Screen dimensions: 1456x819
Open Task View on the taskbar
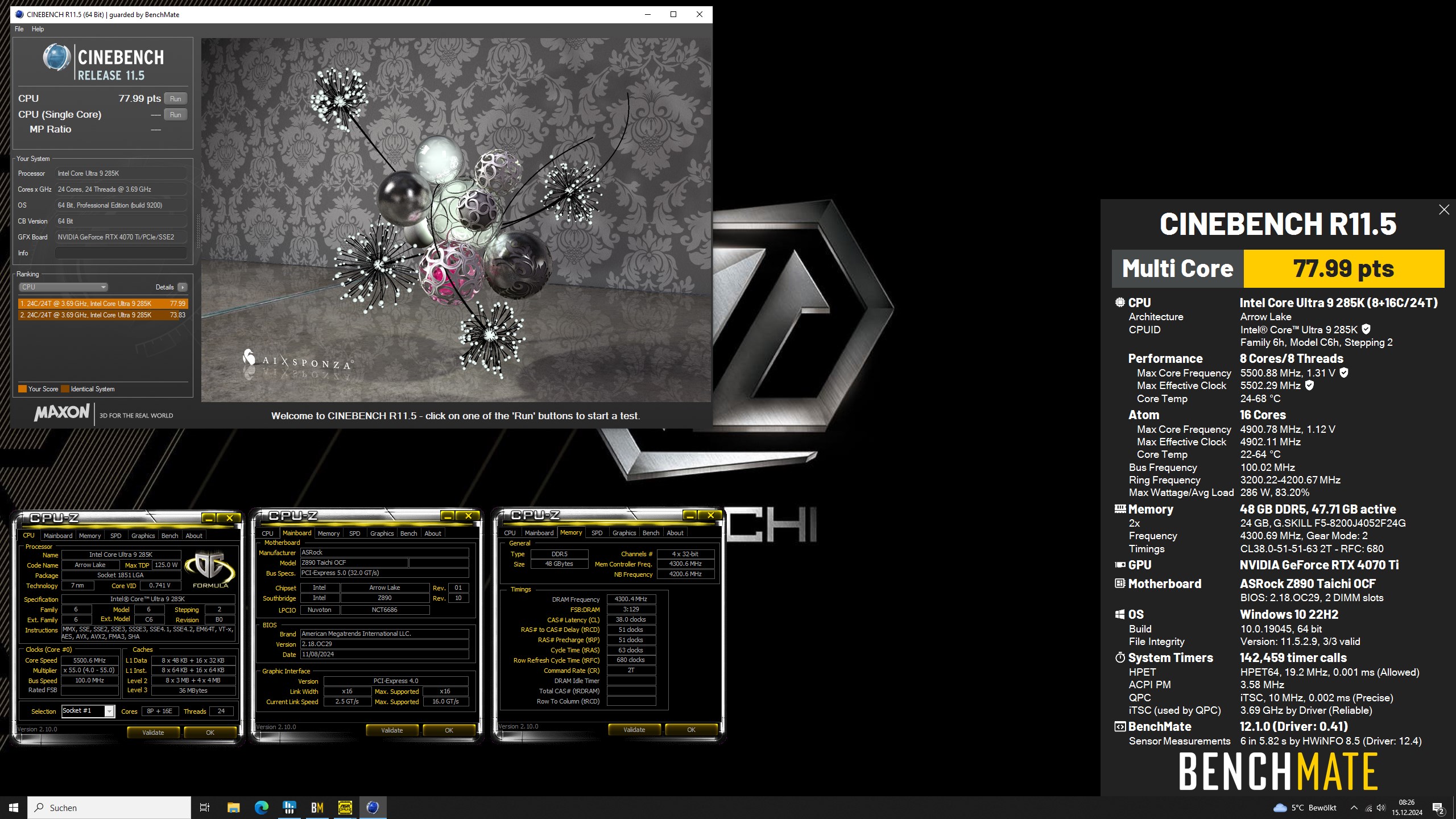(x=205, y=808)
